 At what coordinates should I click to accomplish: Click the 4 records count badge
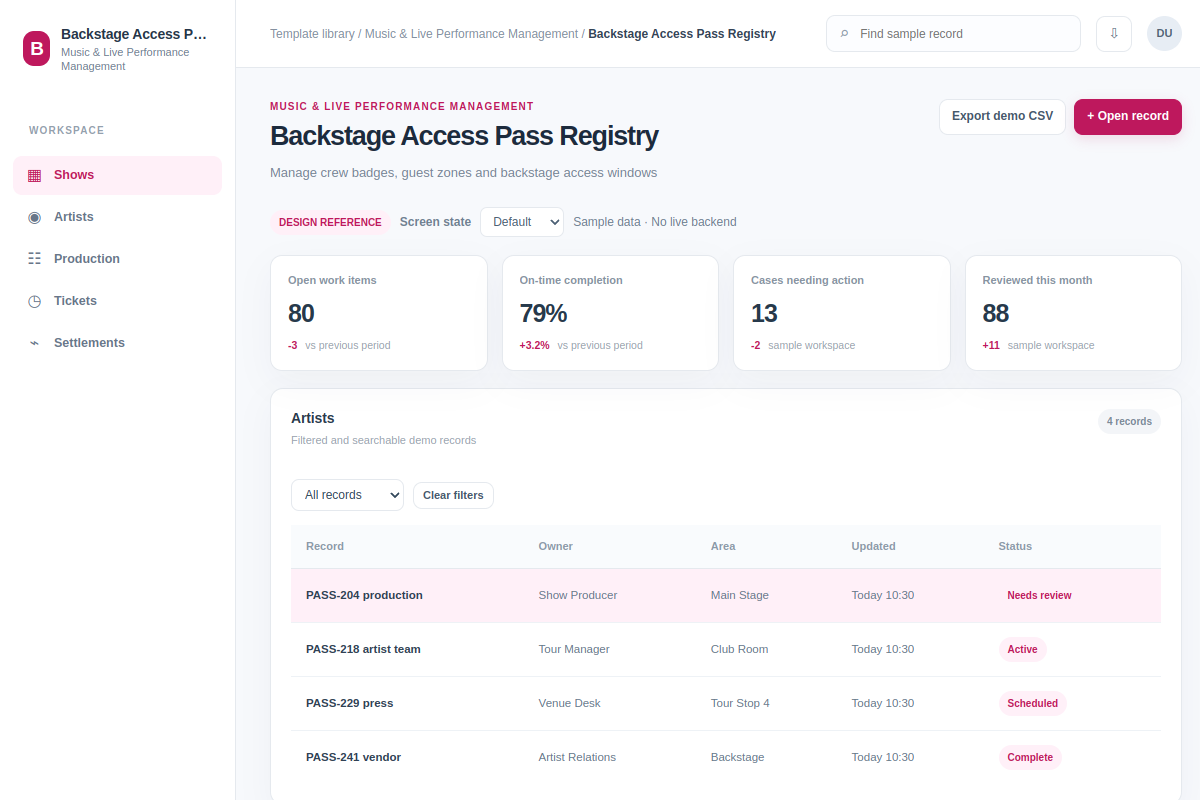click(x=1129, y=421)
